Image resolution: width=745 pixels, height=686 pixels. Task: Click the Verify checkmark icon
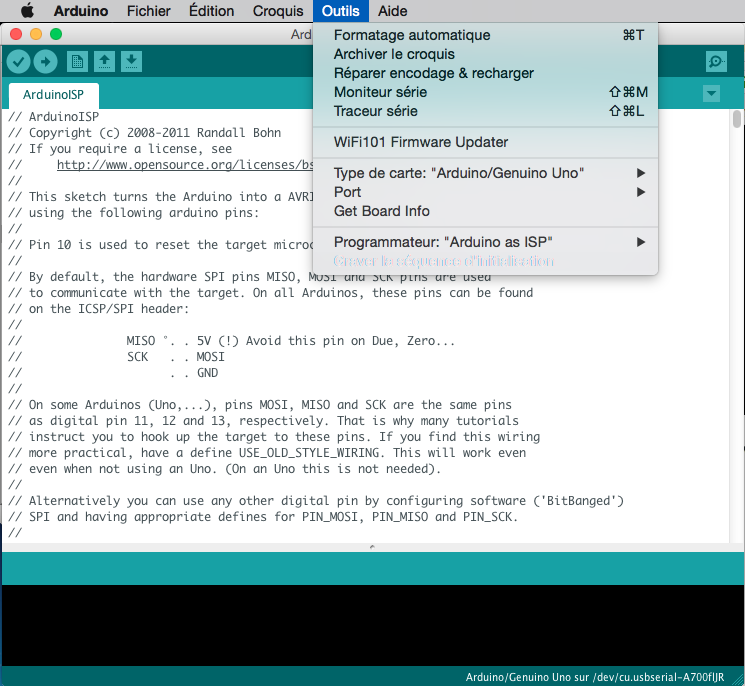(x=19, y=62)
